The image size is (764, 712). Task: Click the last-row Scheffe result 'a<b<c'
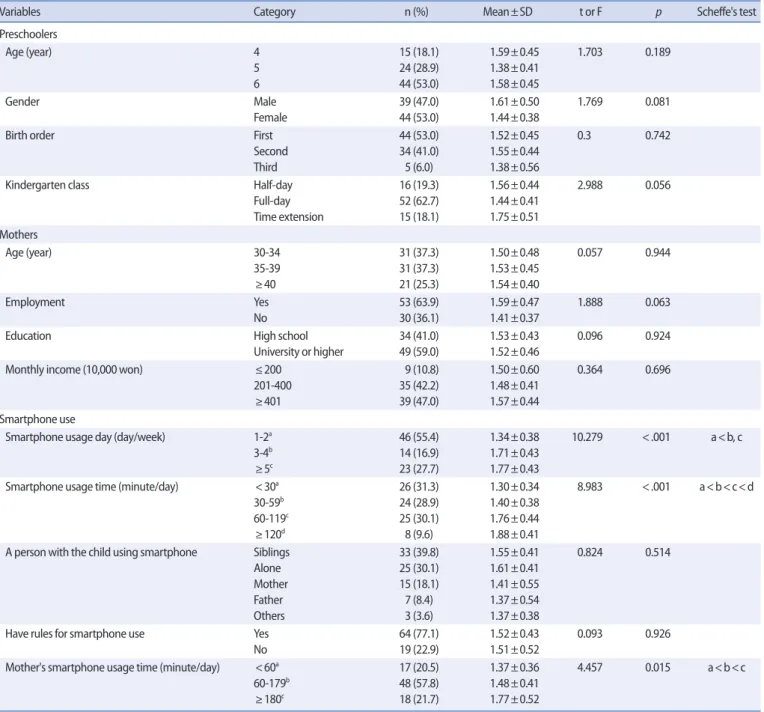[x=726, y=668]
